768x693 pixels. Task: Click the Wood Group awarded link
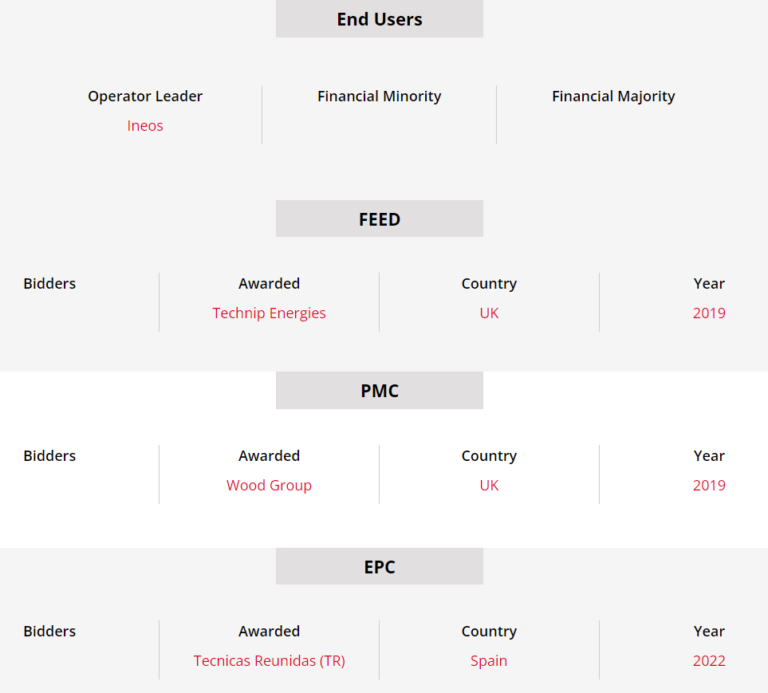[269, 485]
